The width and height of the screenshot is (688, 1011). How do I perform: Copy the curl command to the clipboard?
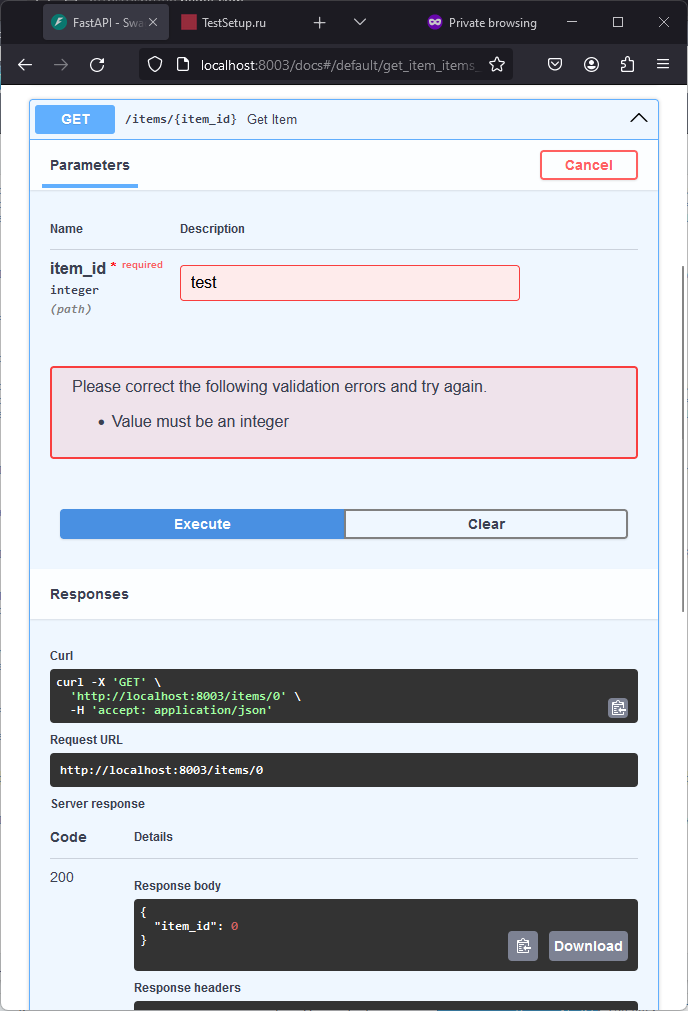(618, 708)
